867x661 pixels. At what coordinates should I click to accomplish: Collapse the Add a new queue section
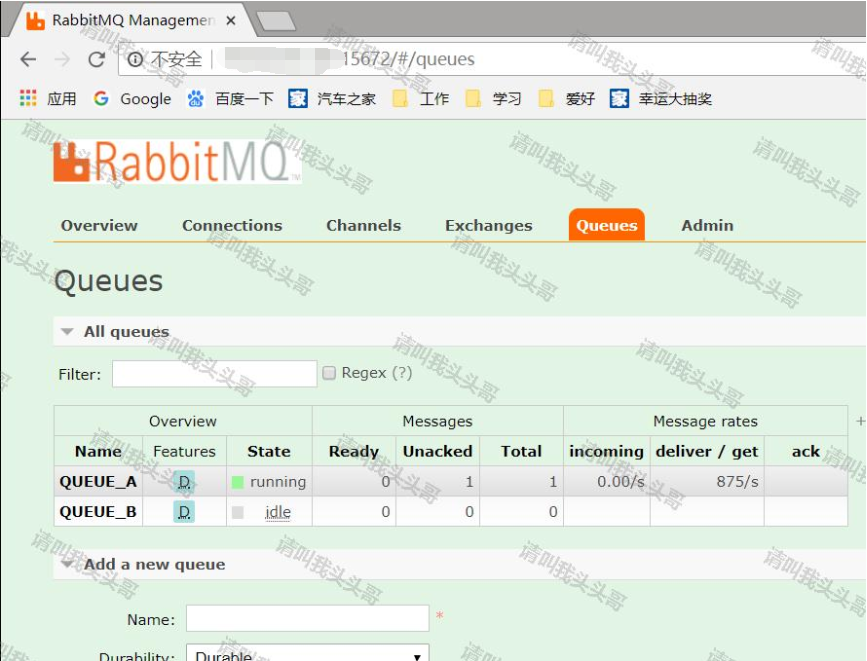click(67, 564)
